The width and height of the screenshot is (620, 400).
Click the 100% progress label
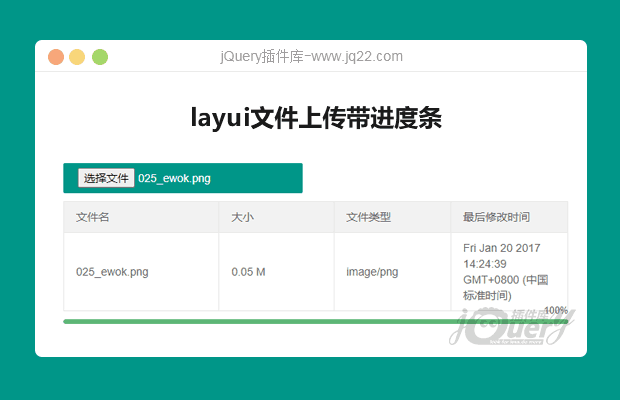pos(556,311)
